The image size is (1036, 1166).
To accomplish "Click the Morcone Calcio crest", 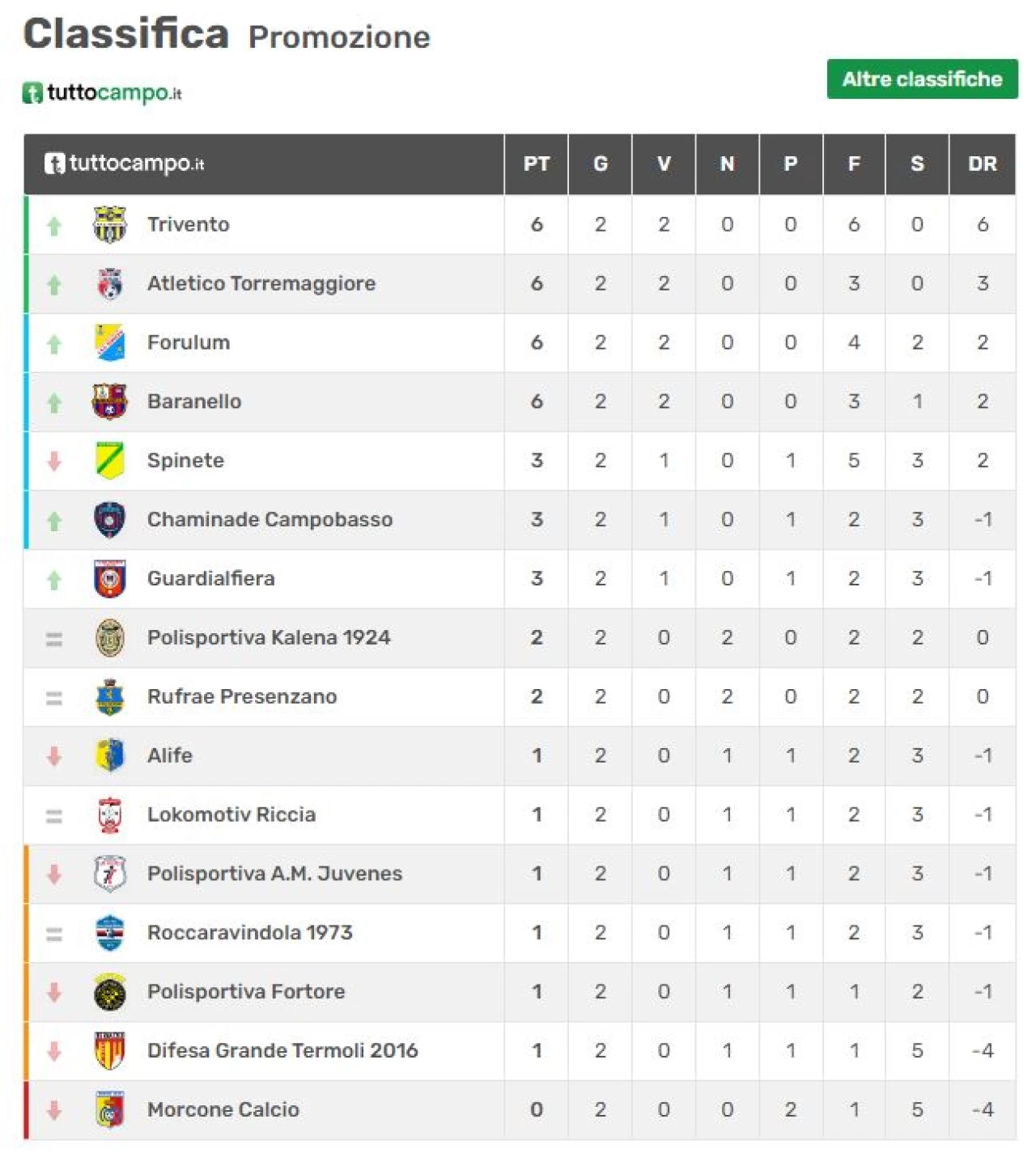I will pyautogui.click(x=109, y=1110).
